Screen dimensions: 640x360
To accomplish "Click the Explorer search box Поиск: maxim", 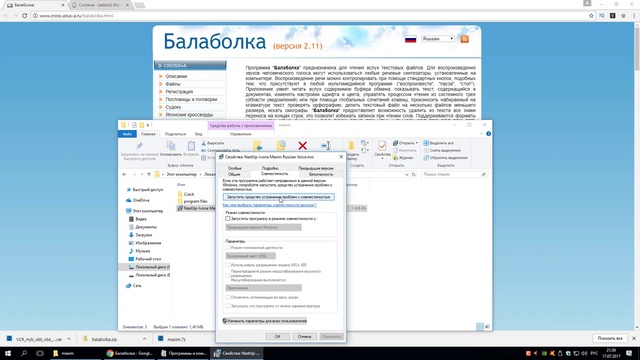I will tap(454, 174).
